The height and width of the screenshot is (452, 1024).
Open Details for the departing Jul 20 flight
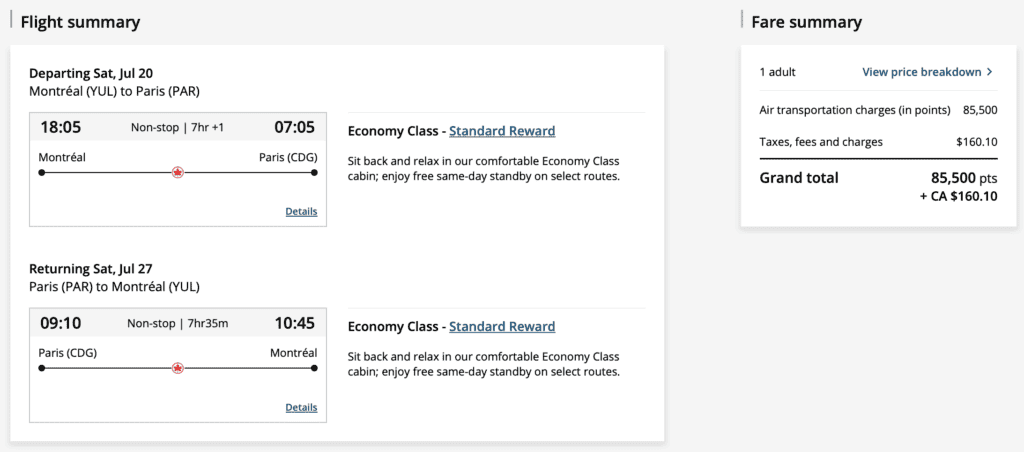301,211
